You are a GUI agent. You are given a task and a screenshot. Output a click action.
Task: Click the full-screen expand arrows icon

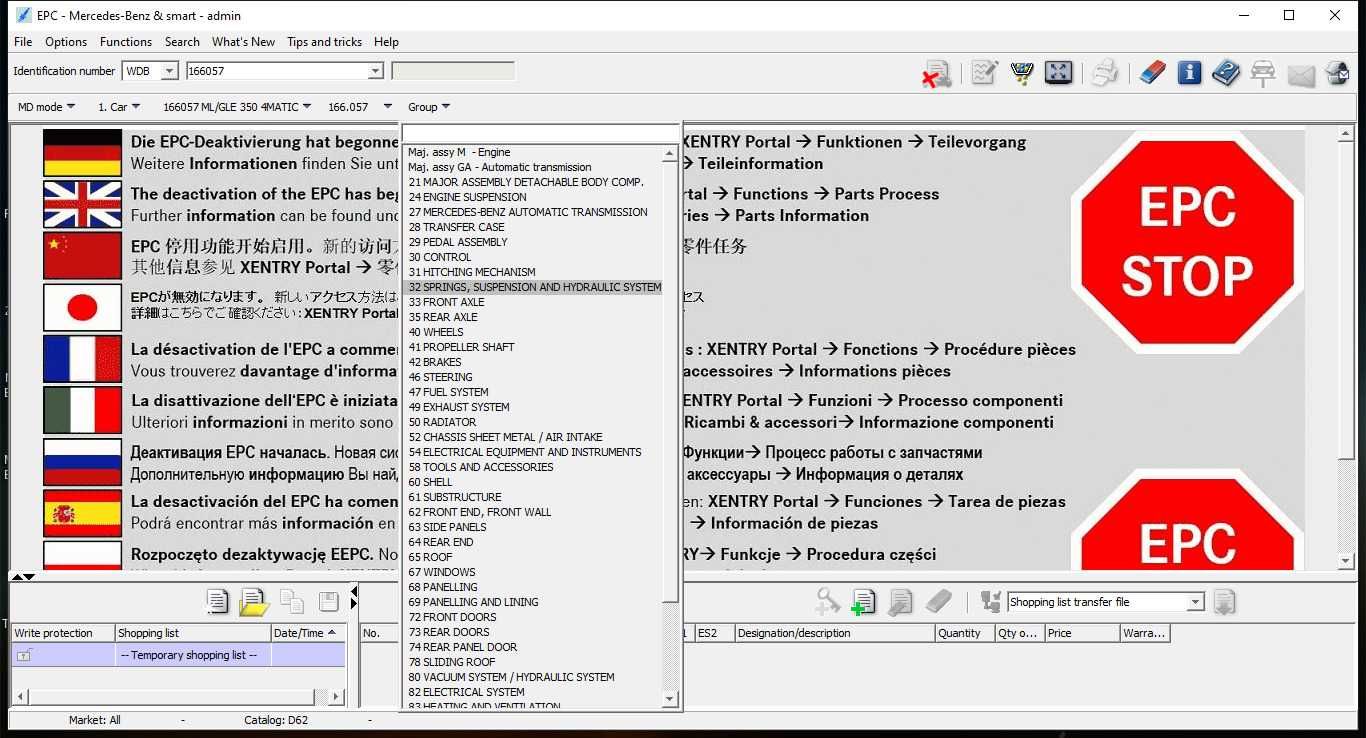tap(1058, 72)
